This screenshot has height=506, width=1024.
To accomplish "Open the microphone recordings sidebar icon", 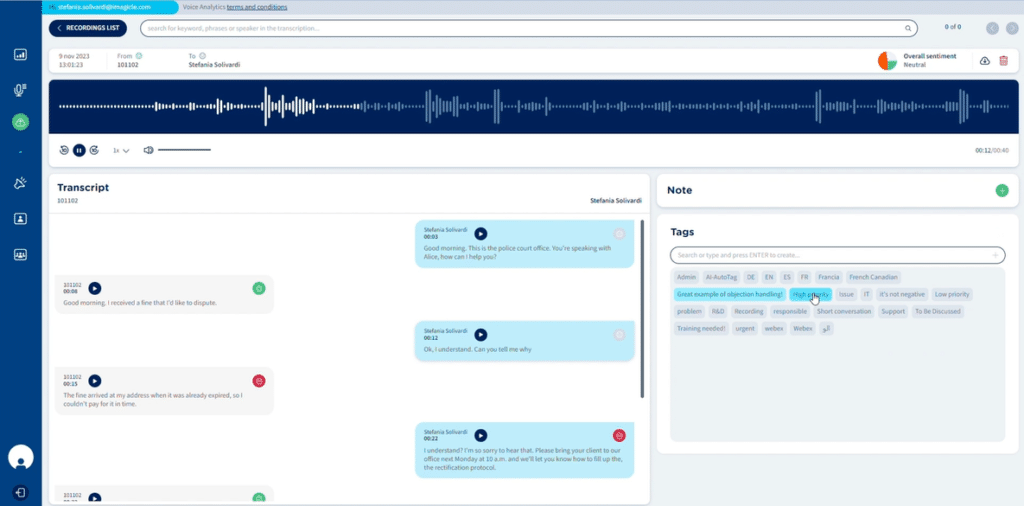I will pos(20,88).
